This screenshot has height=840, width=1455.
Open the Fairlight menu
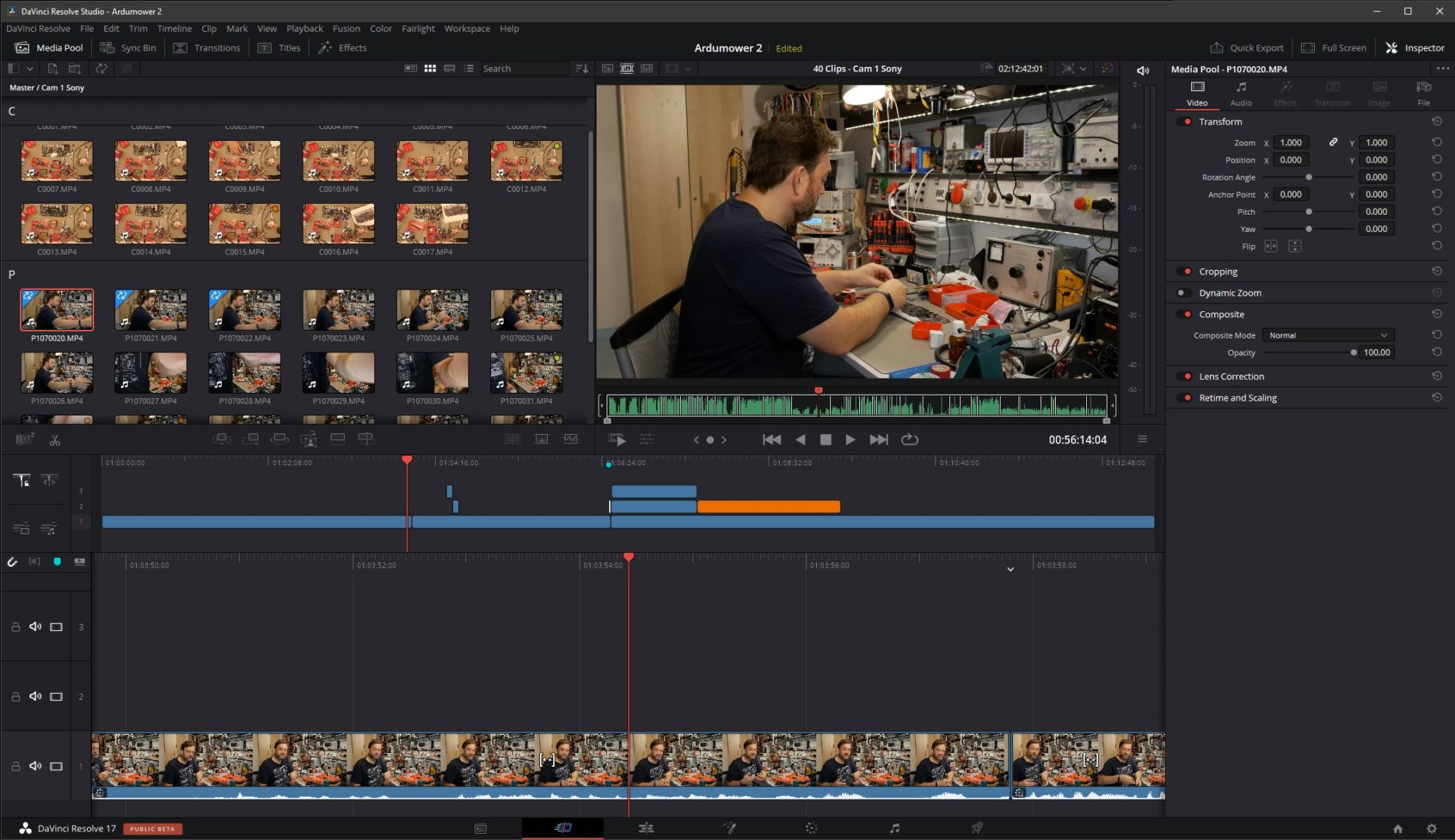(418, 29)
